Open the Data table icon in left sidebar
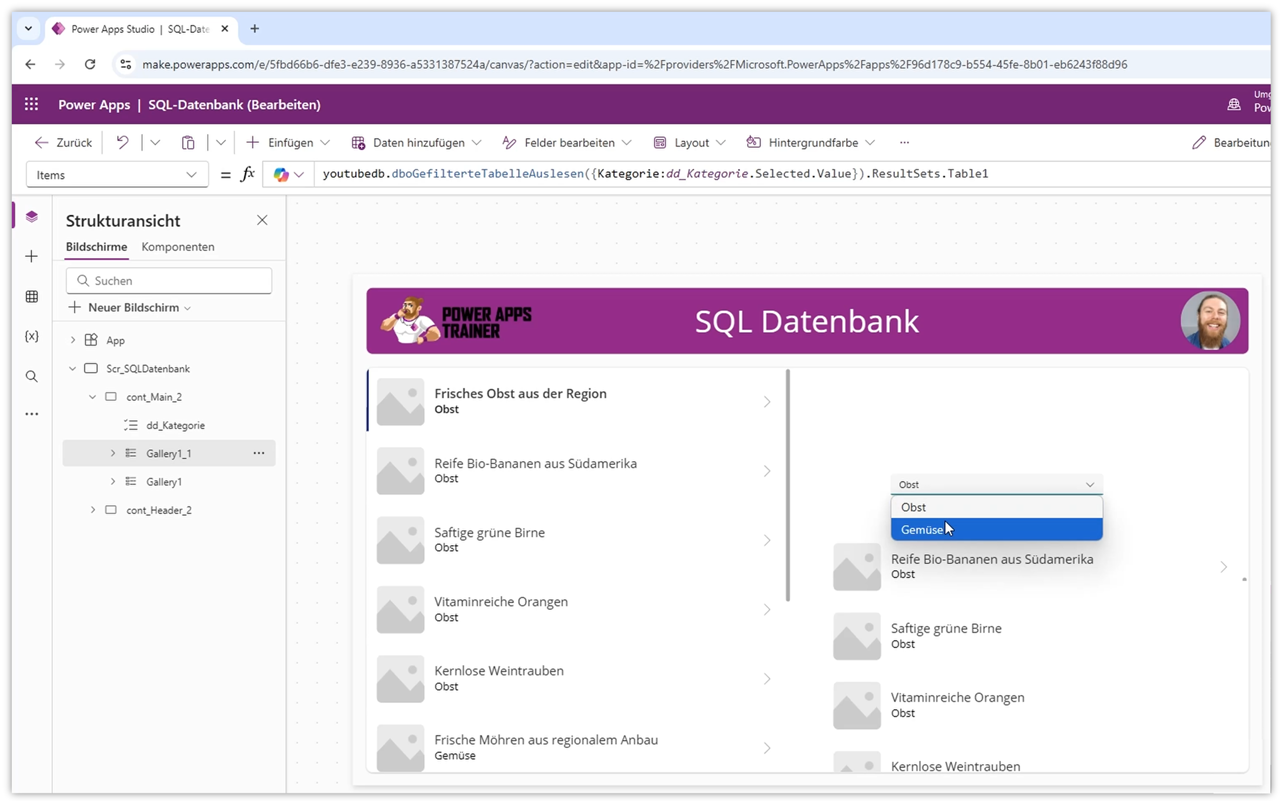The image size is (1280, 801). point(32,296)
